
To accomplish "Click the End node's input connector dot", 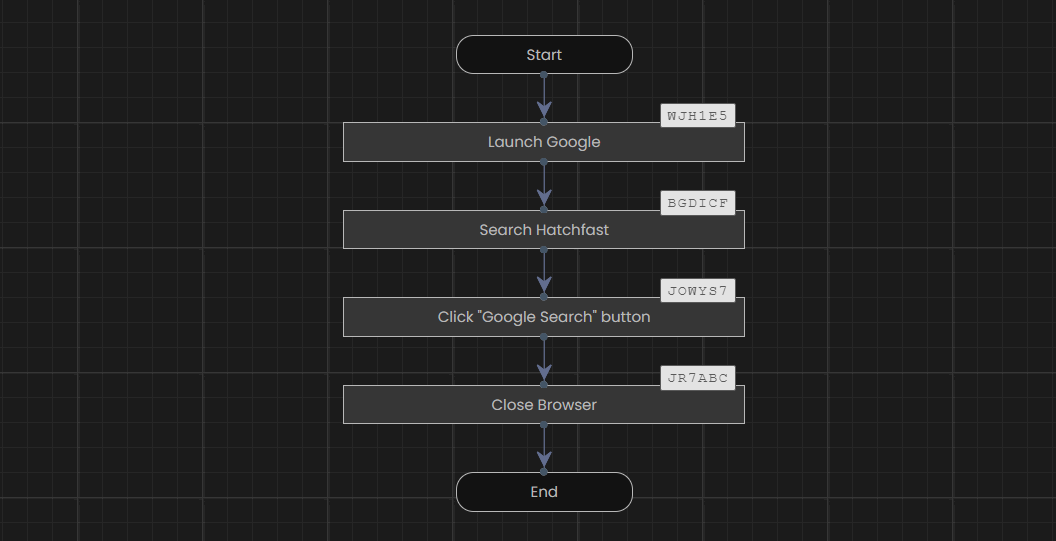I will coord(544,472).
